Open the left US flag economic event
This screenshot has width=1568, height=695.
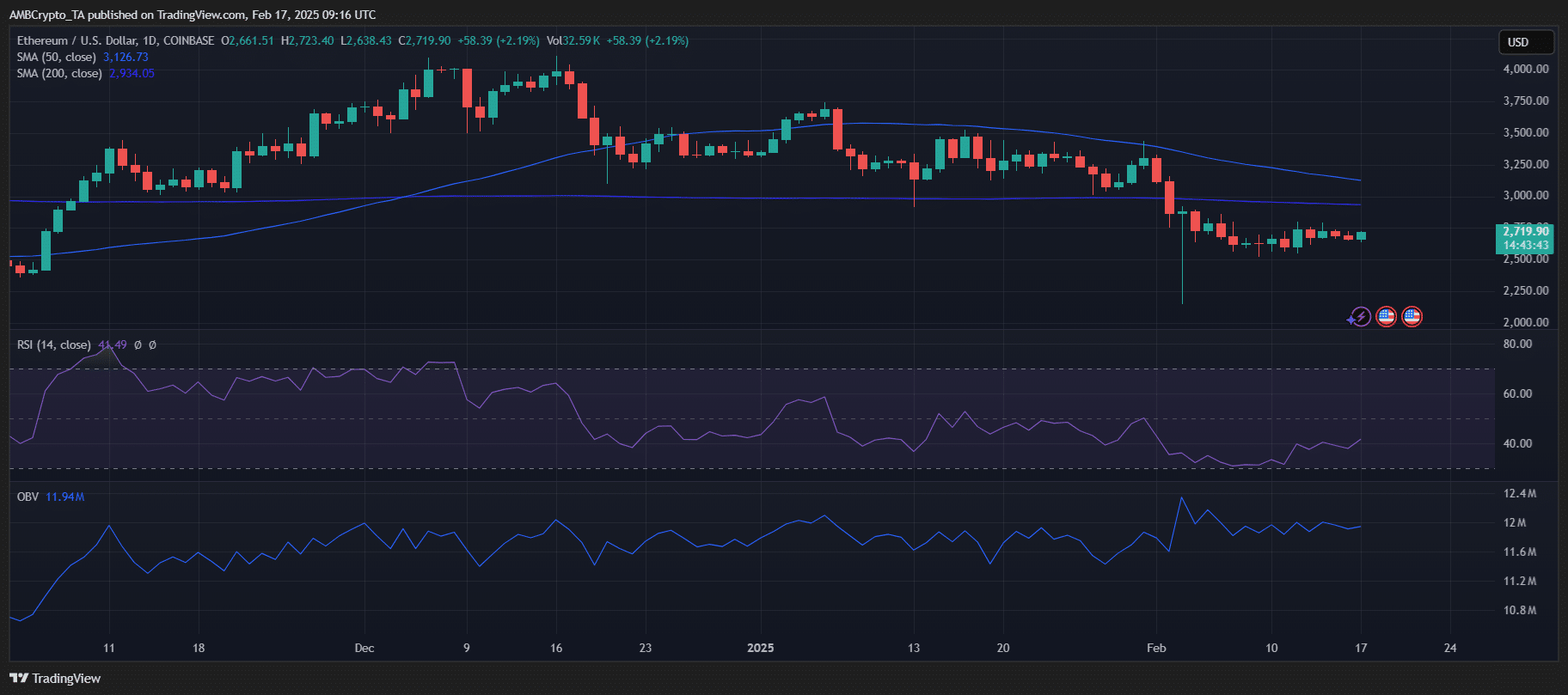coord(1386,317)
